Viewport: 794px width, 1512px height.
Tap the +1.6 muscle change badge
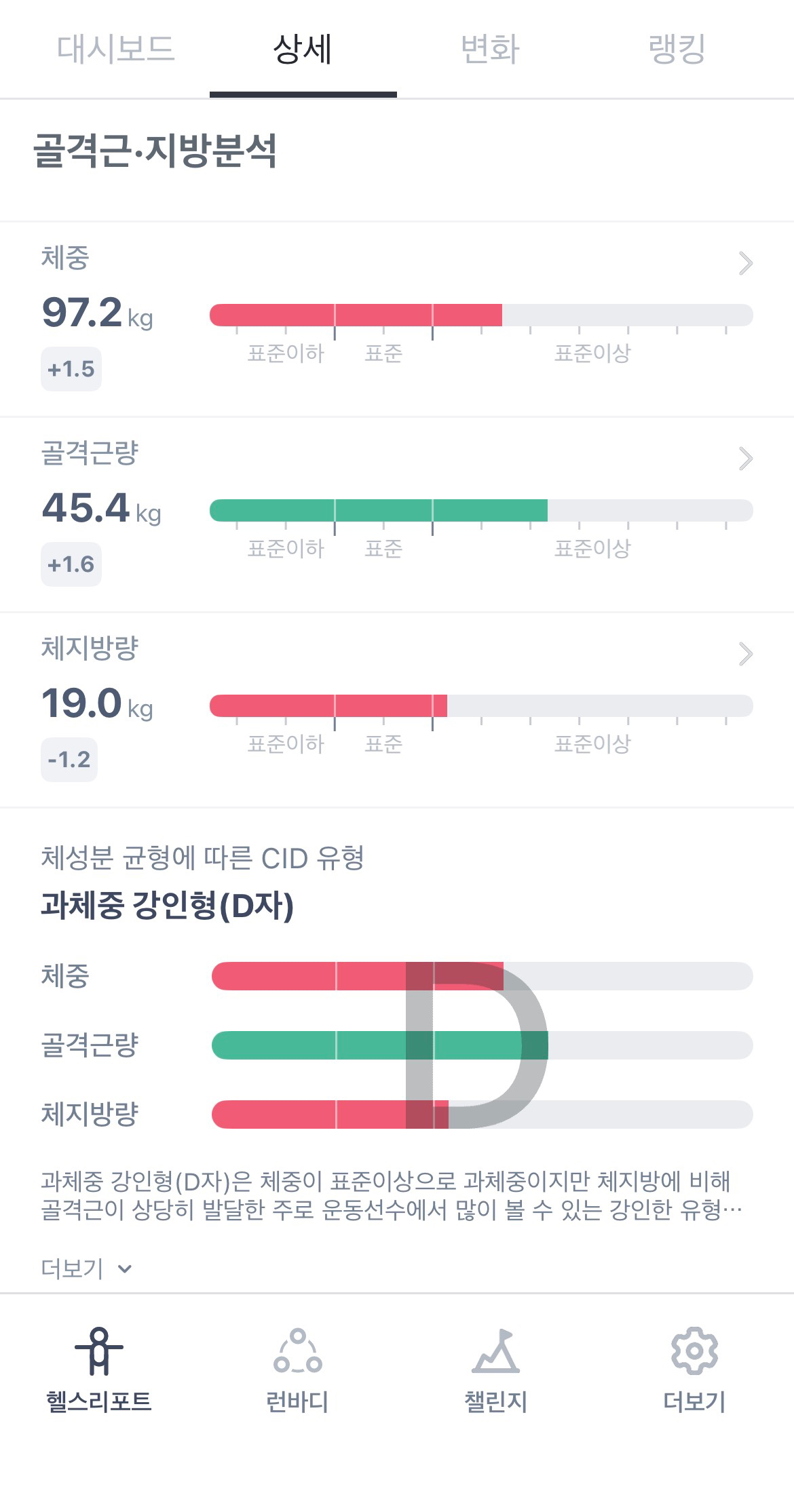click(71, 564)
